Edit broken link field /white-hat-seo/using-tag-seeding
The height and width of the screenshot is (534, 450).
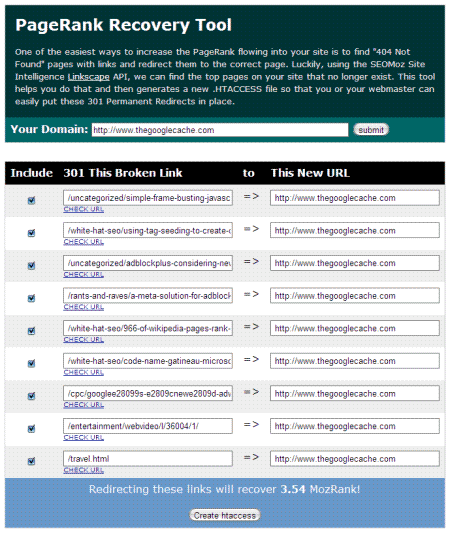pos(148,231)
